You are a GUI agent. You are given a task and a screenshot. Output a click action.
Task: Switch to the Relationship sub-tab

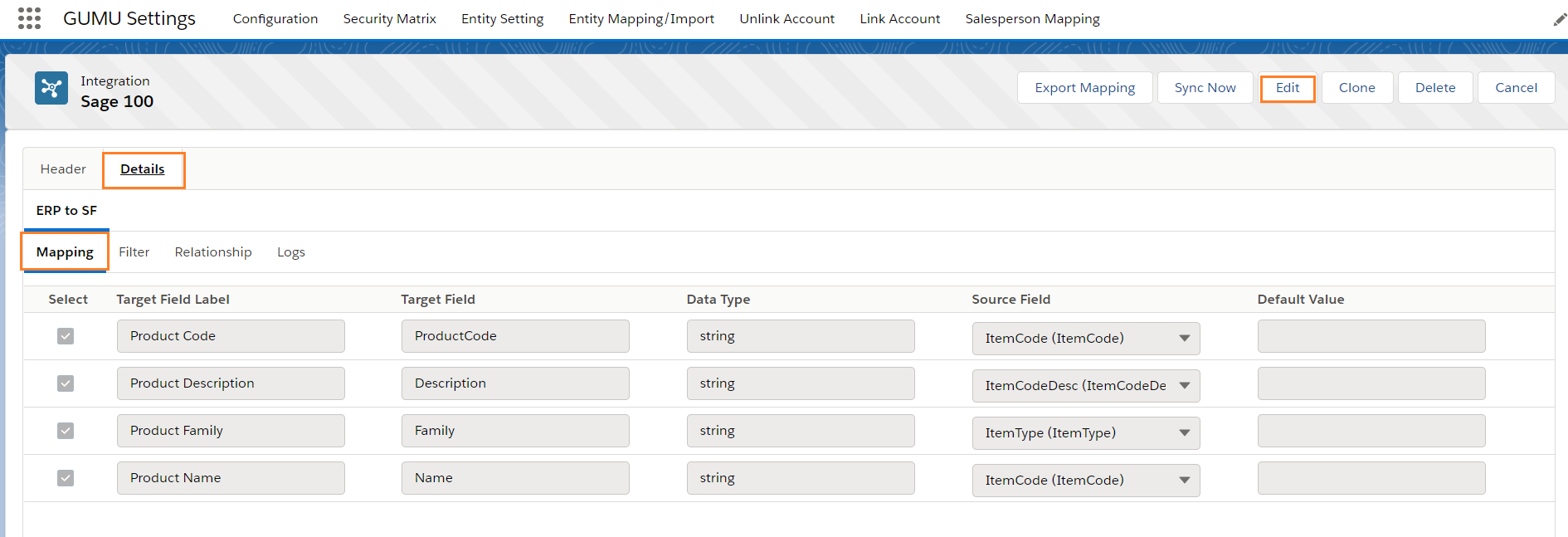(x=213, y=252)
